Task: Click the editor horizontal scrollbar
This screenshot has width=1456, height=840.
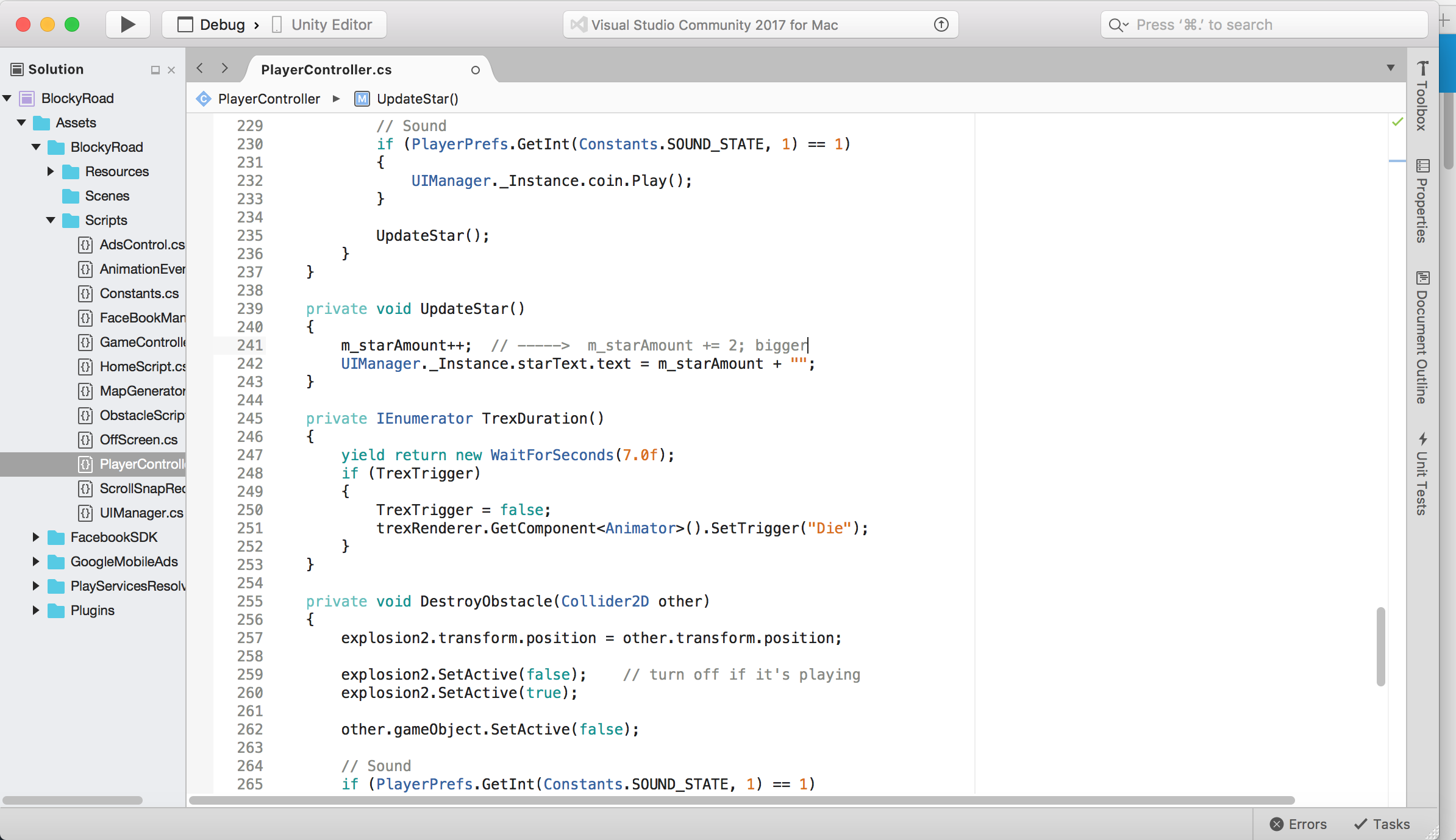Action: 741,800
